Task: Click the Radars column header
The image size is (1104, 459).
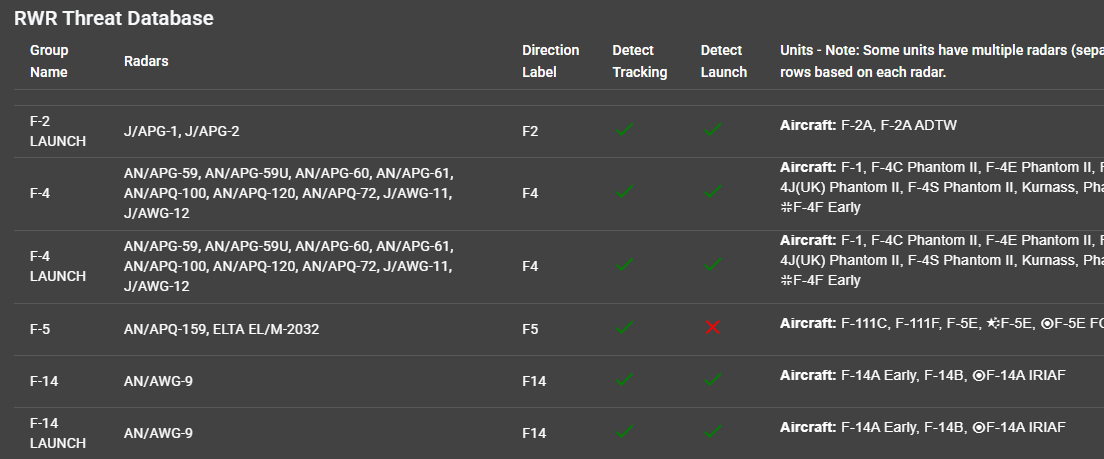Action: tap(146, 61)
